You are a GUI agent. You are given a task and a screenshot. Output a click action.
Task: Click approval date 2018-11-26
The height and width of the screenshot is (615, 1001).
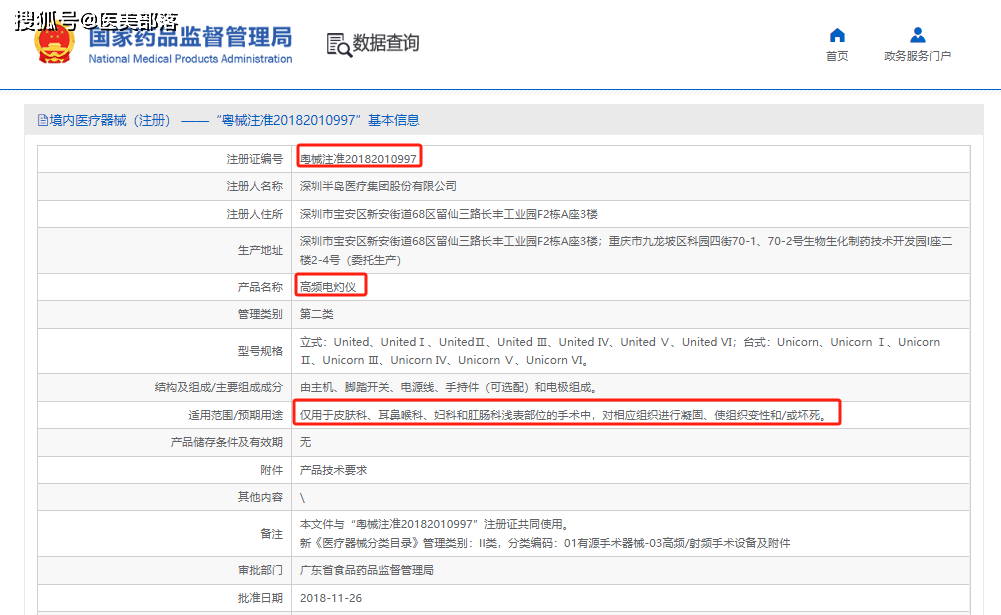point(331,598)
